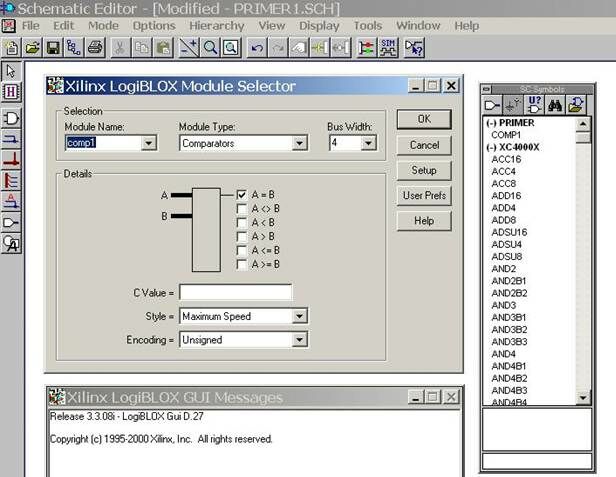The height and width of the screenshot is (477, 616).
Task: Click the OK button
Action: (x=424, y=119)
